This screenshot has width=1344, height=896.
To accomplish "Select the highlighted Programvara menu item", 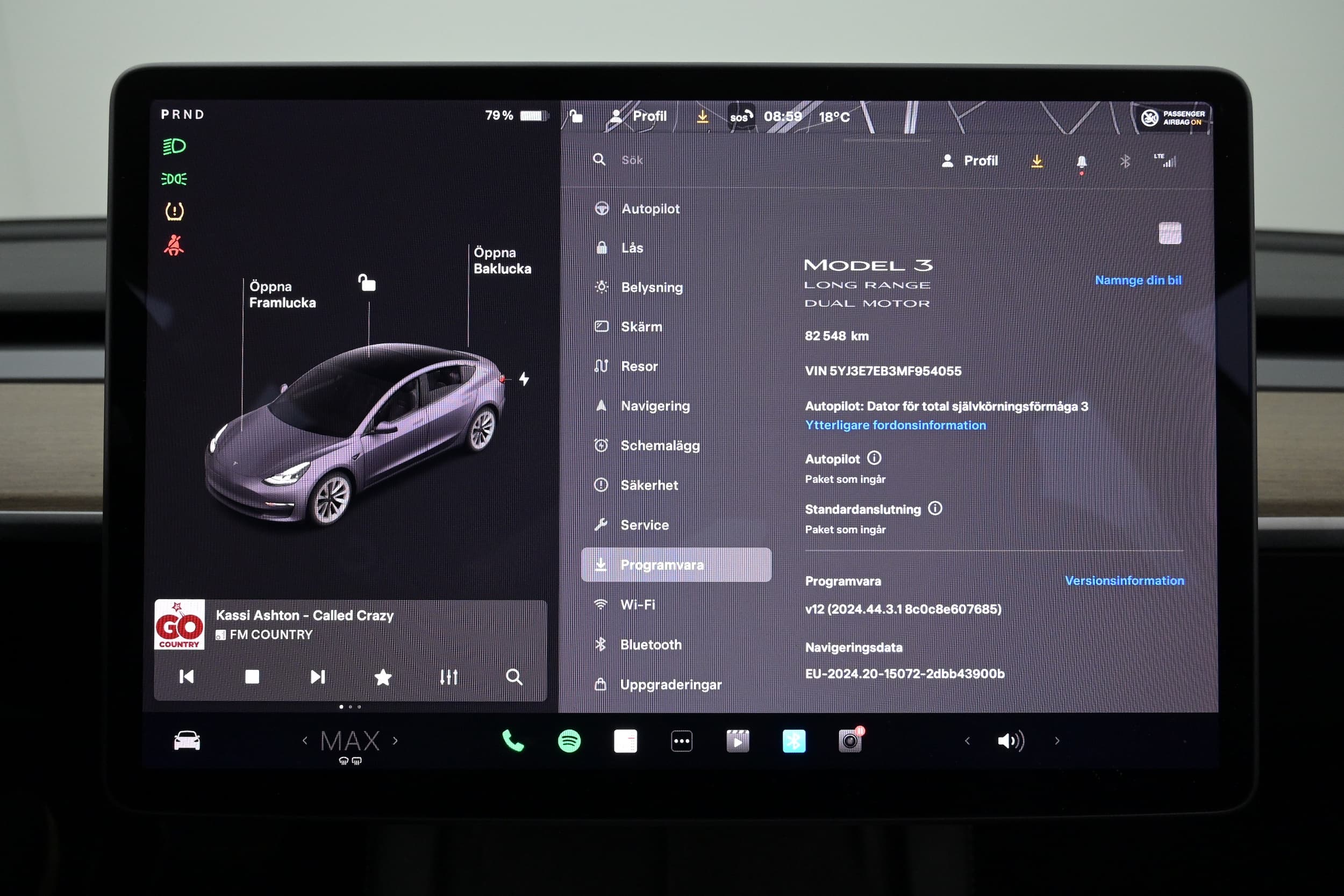I will (x=676, y=564).
